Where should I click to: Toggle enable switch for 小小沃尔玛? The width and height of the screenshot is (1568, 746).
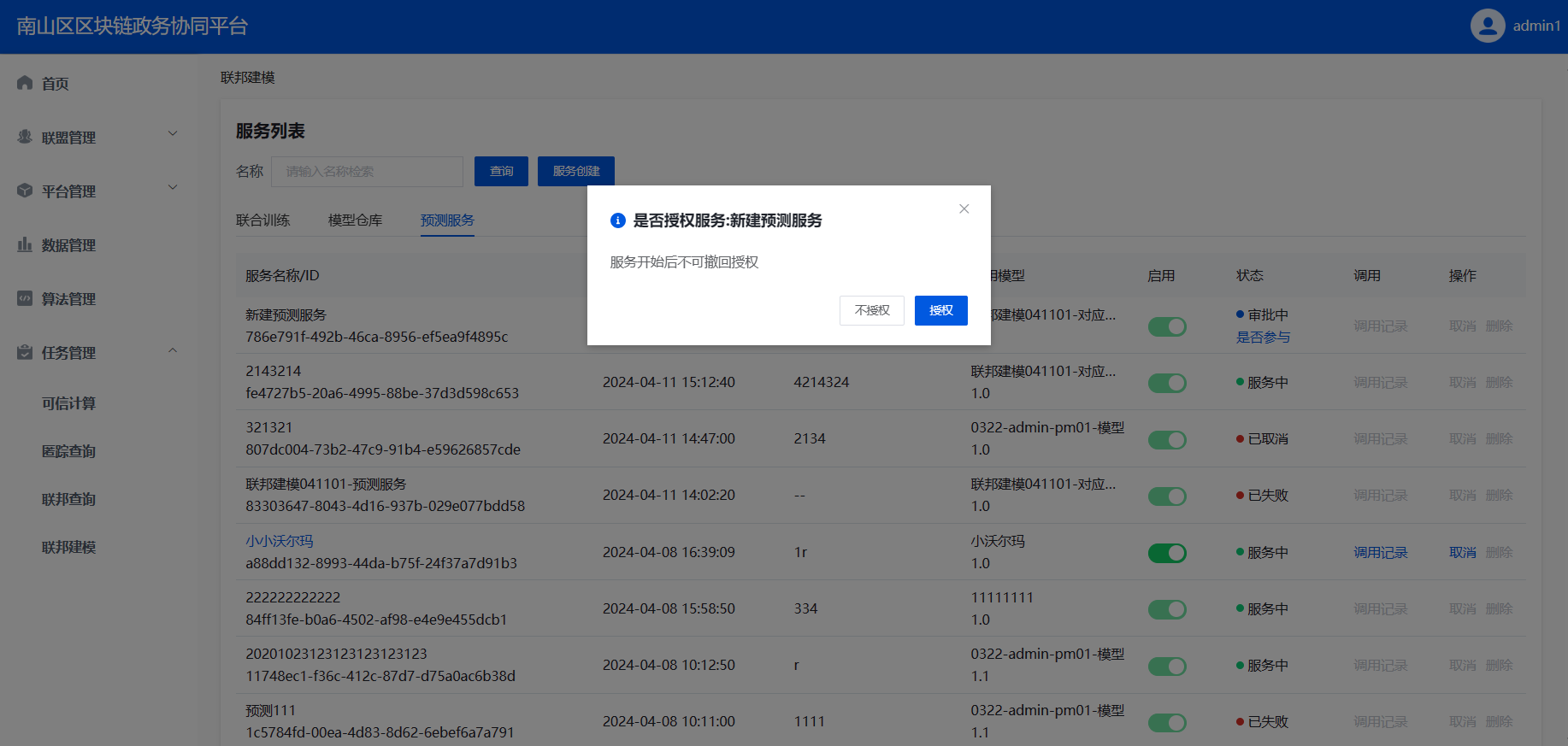coord(1167,553)
